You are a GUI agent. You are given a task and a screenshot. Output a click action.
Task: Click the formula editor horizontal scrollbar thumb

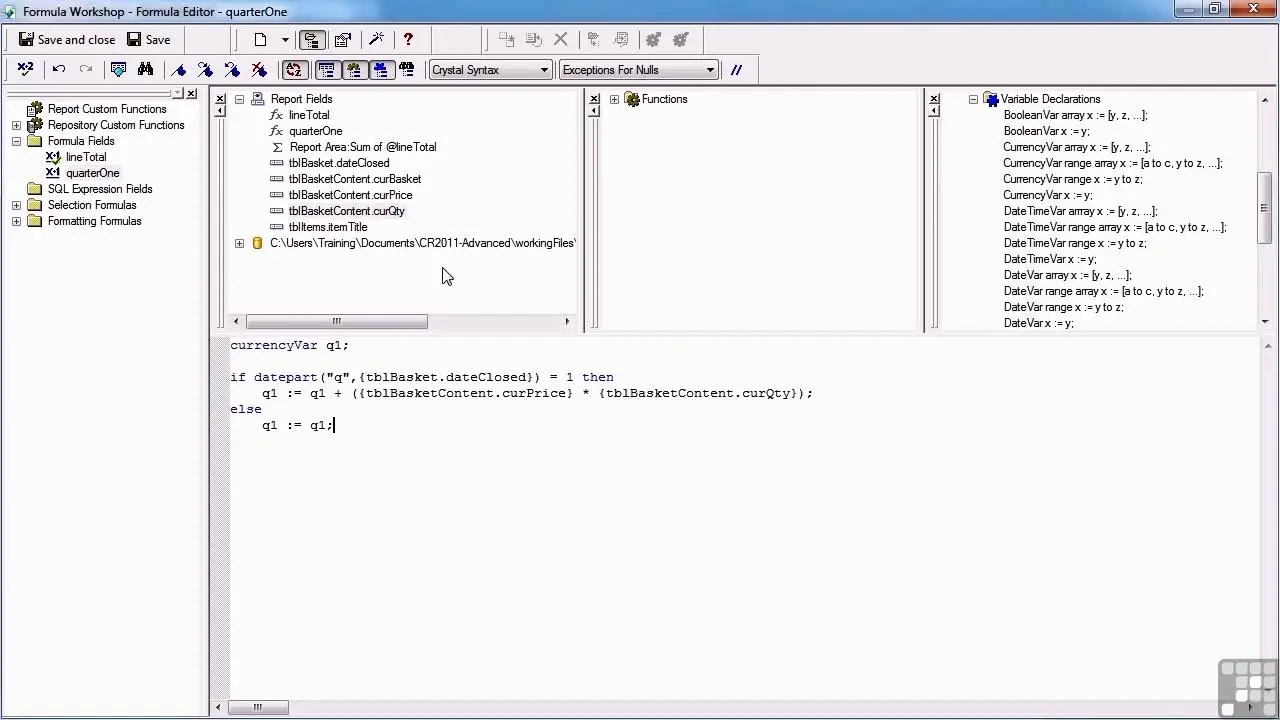coord(257,707)
